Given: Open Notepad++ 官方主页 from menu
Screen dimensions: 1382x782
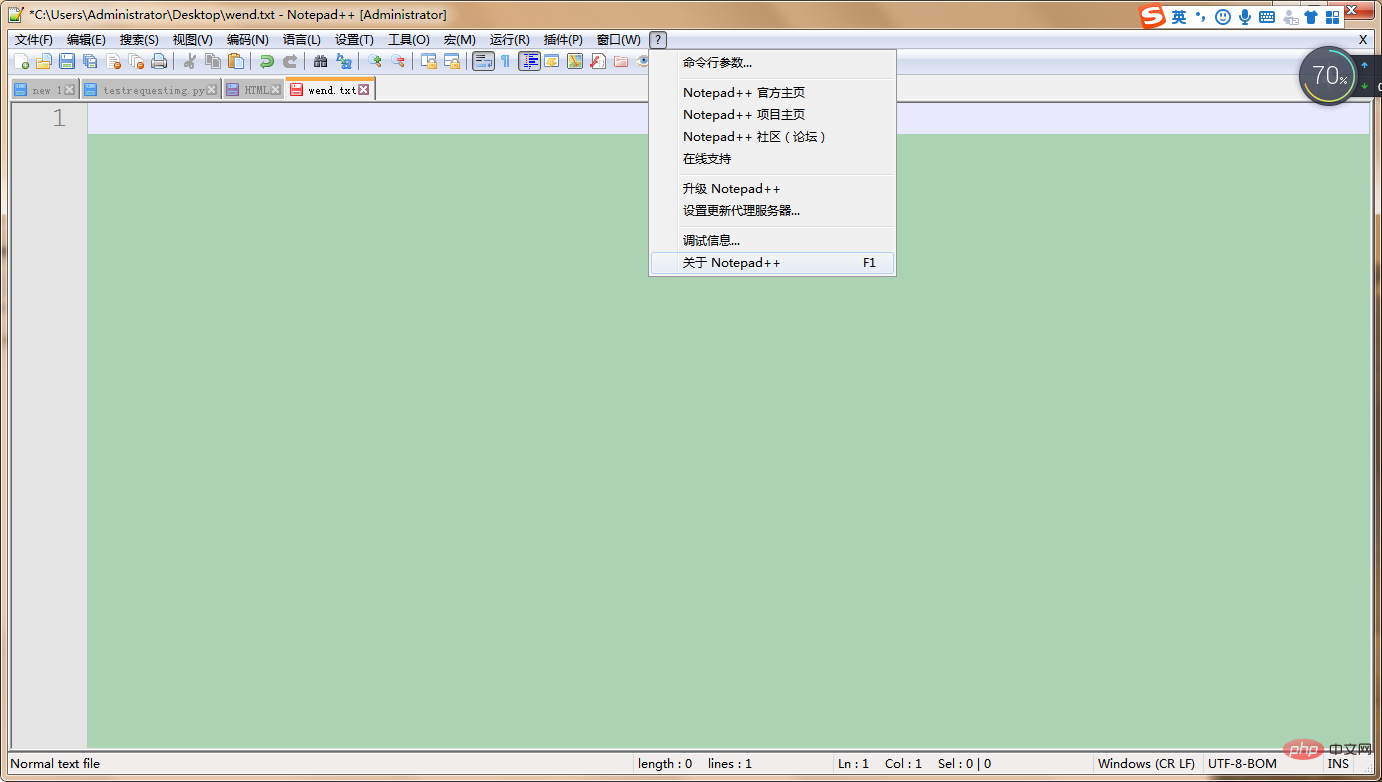Looking at the screenshot, I should click(x=772, y=93).
